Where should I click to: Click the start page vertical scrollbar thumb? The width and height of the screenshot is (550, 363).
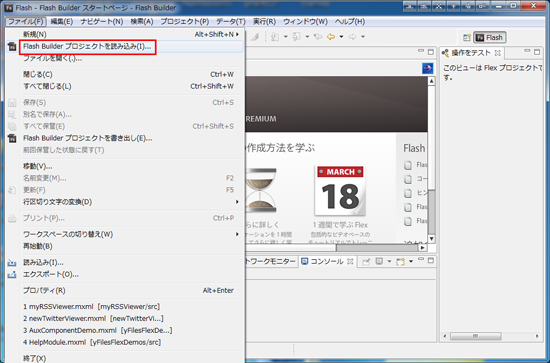click(x=431, y=211)
